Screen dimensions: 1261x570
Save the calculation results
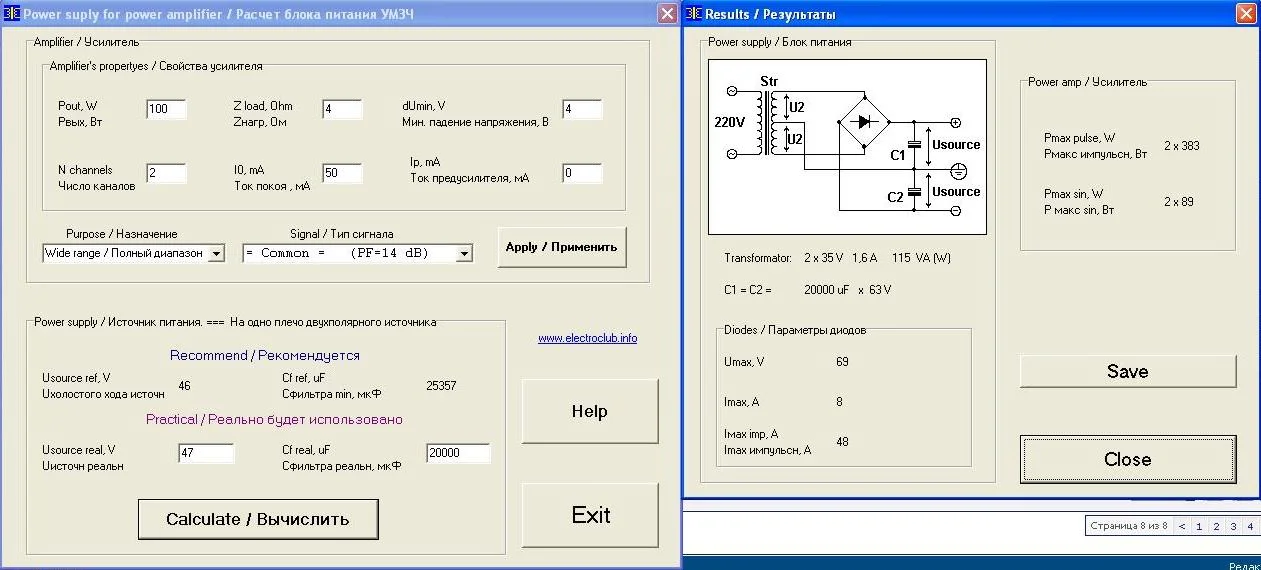click(1127, 371)
